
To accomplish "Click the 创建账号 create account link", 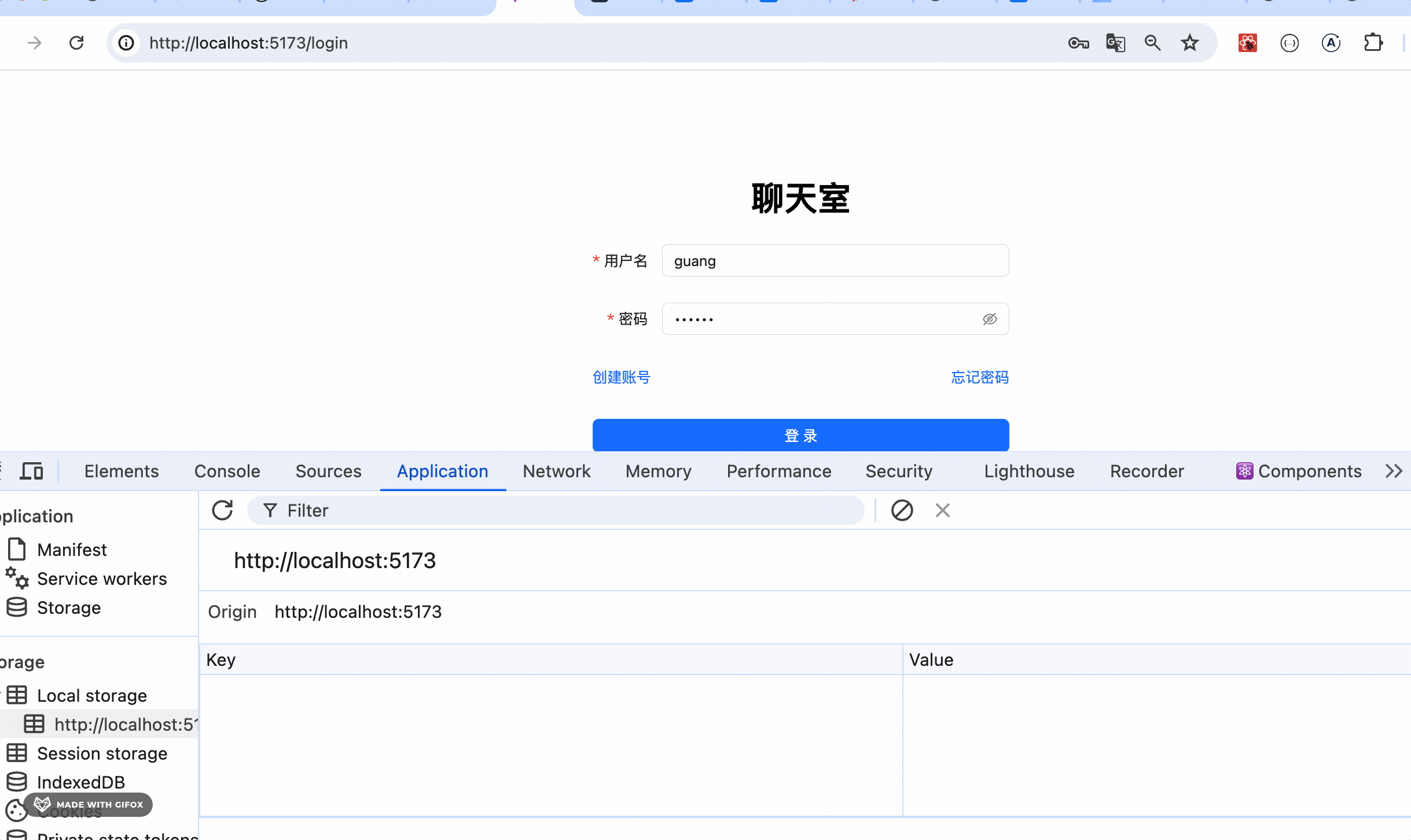I will click(621, 377).
